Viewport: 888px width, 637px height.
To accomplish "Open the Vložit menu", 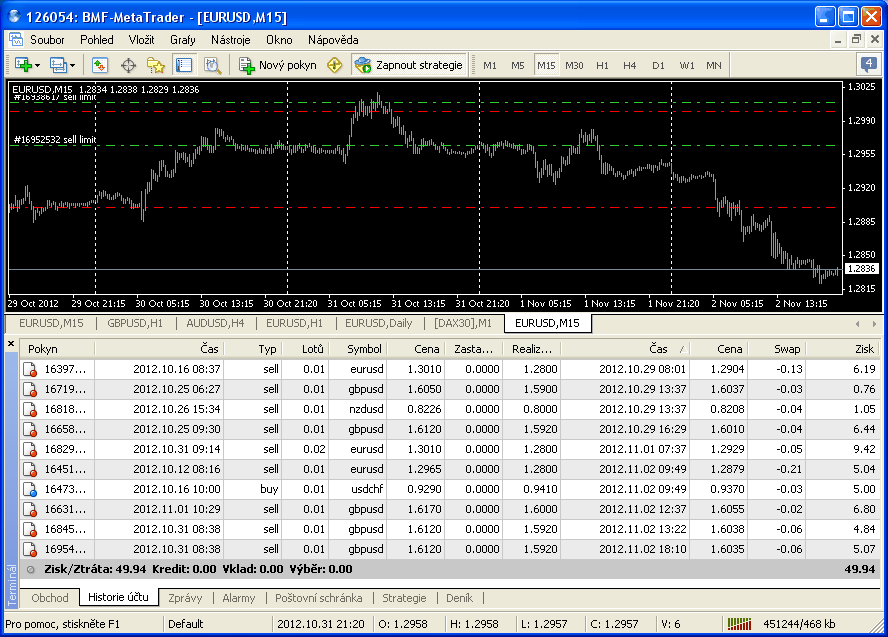I will (141, 40).
